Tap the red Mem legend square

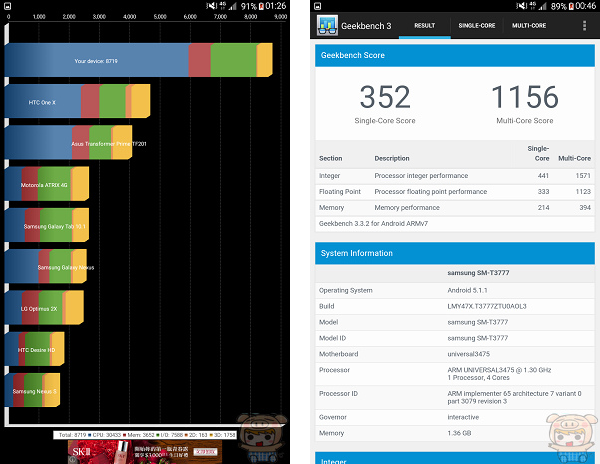pos(124,435)
